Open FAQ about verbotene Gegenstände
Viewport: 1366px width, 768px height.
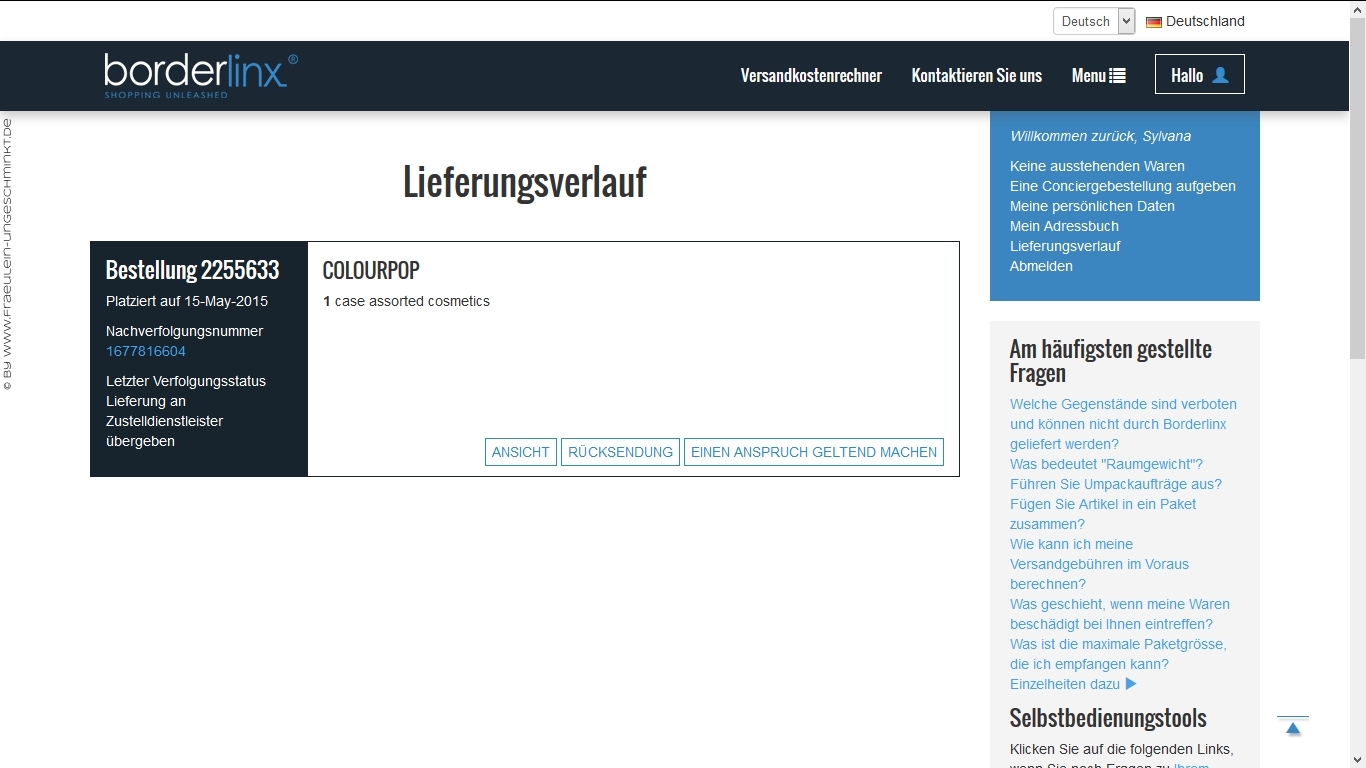tap(1123, 424)
